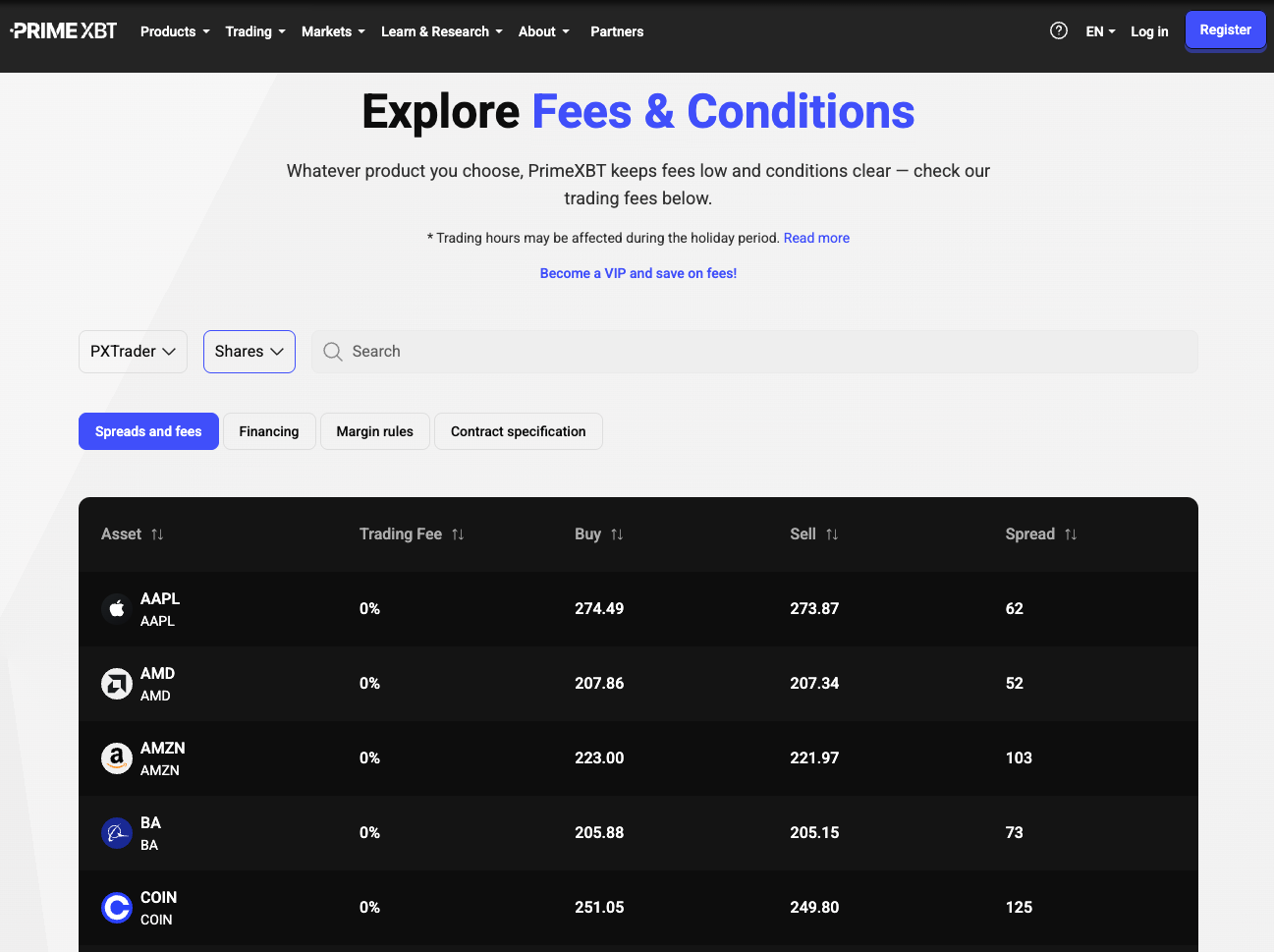Sort the table by Asset column
This screenshot has height=952, width=1274.
click(x=157, y=534)
